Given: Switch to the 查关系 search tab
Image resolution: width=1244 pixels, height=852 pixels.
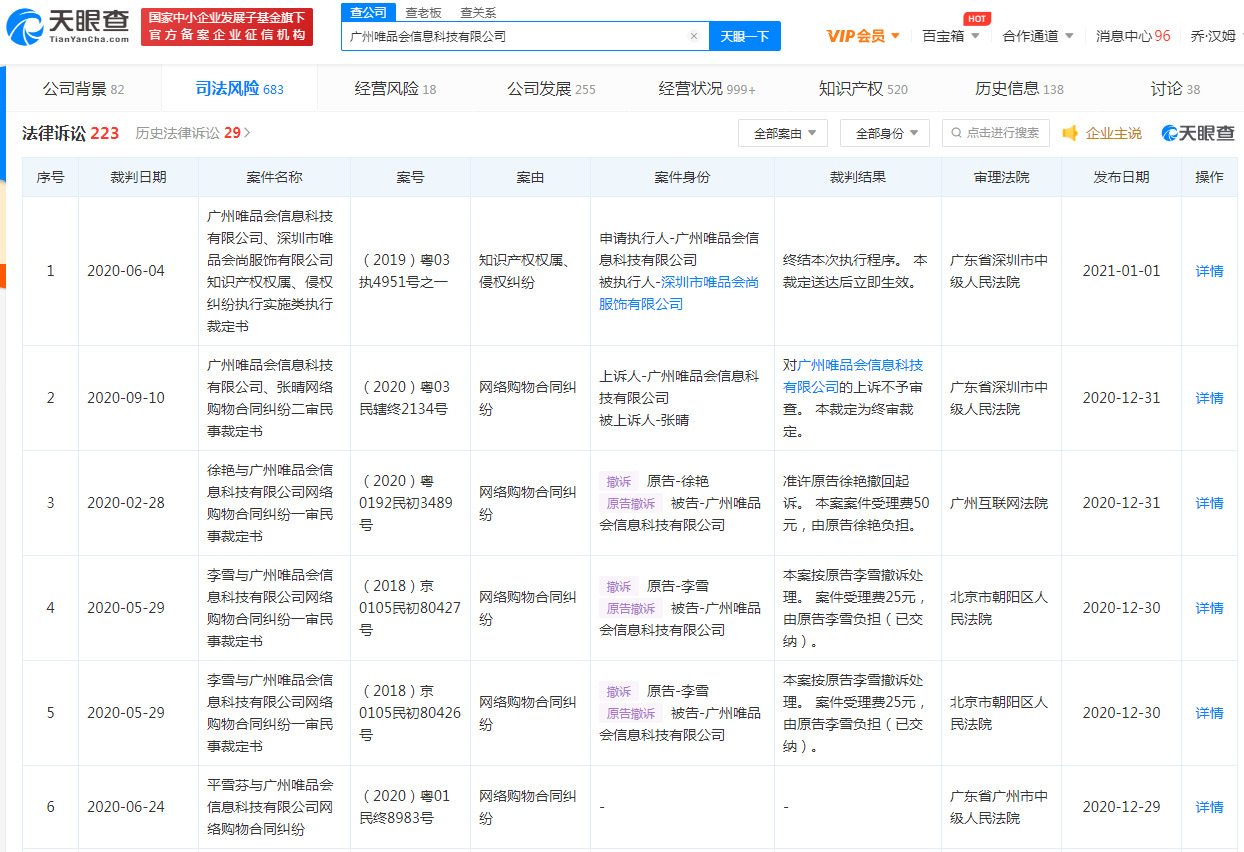Looking at the screenshot, I should pos(478,13).
